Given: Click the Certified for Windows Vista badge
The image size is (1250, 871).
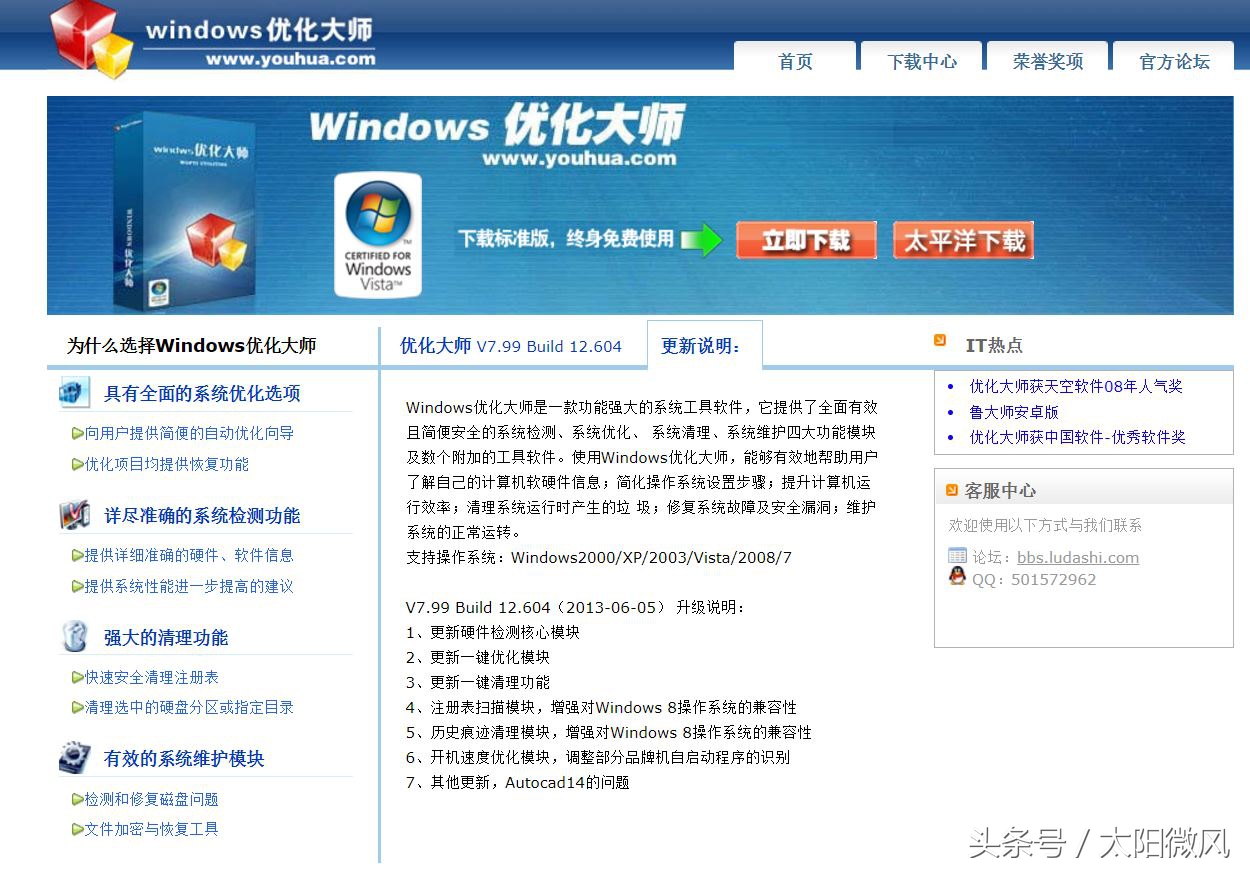Looking at the screenshot, I should click(378, 235).
